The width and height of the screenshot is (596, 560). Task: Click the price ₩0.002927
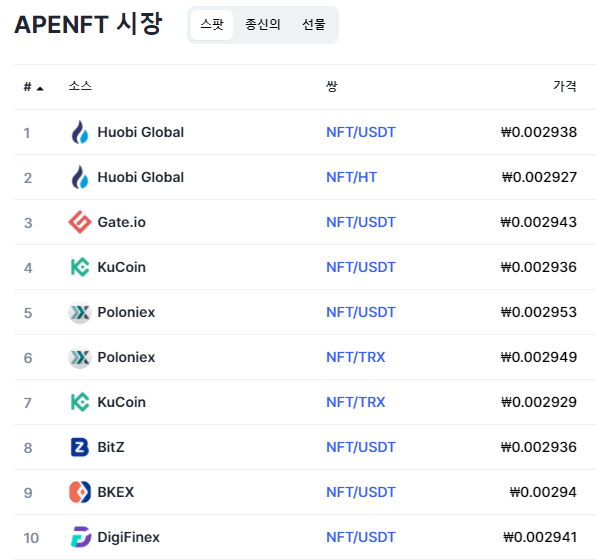[539, 177]
